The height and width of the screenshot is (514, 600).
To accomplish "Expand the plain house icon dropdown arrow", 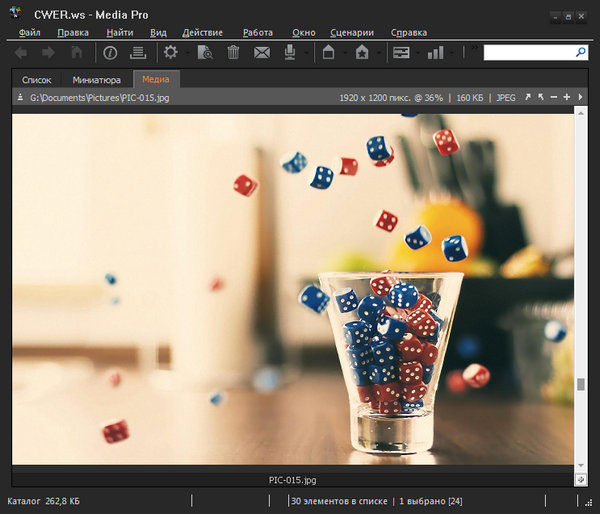I will (x=345, y=53).
